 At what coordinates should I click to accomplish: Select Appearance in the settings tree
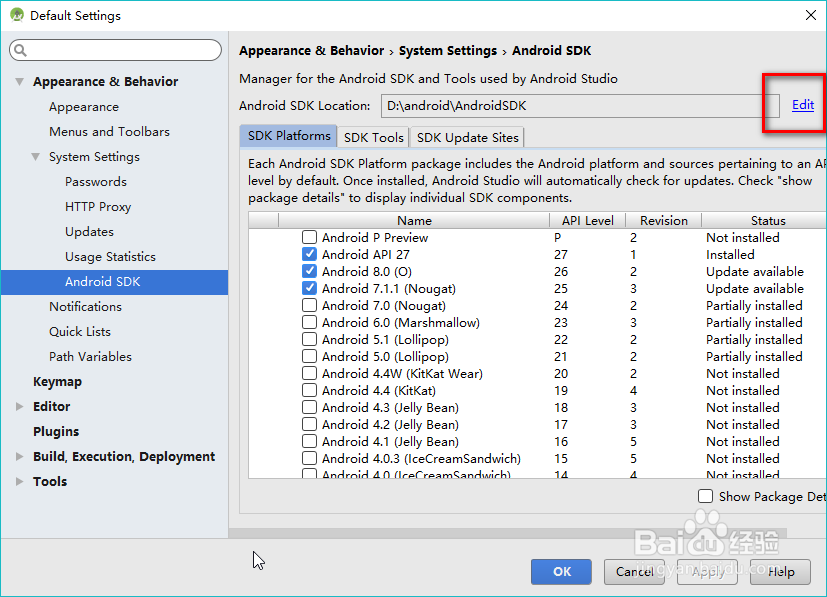tap(84, 107)
